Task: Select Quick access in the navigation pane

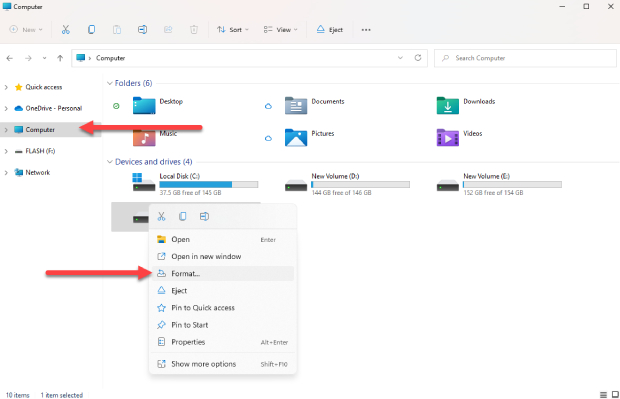Action: coord(44,87)
